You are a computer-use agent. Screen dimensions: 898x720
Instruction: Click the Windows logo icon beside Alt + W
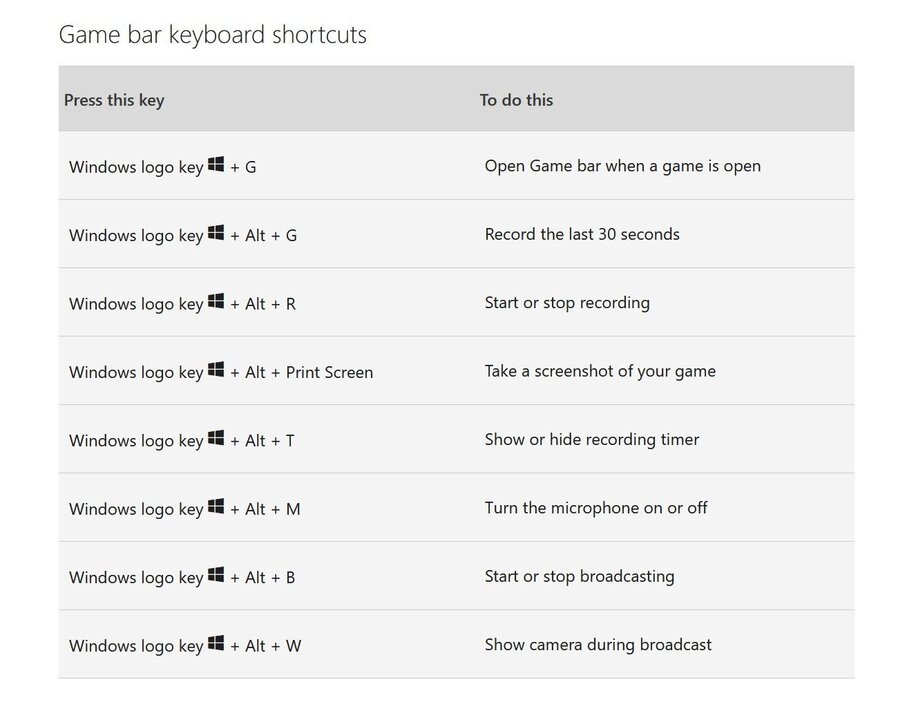(x=216, y=644)
